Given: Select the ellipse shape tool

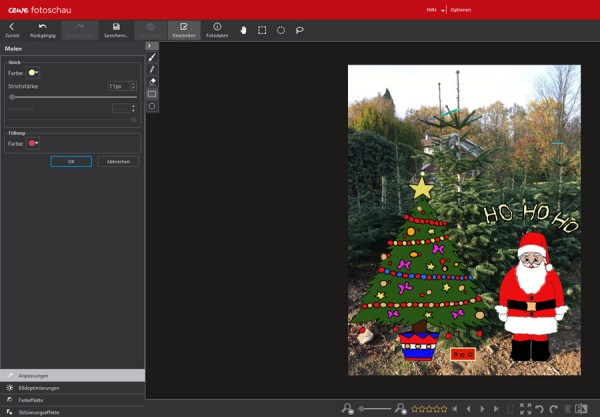Looking at the screenshot, I should [x=152, y=106].
